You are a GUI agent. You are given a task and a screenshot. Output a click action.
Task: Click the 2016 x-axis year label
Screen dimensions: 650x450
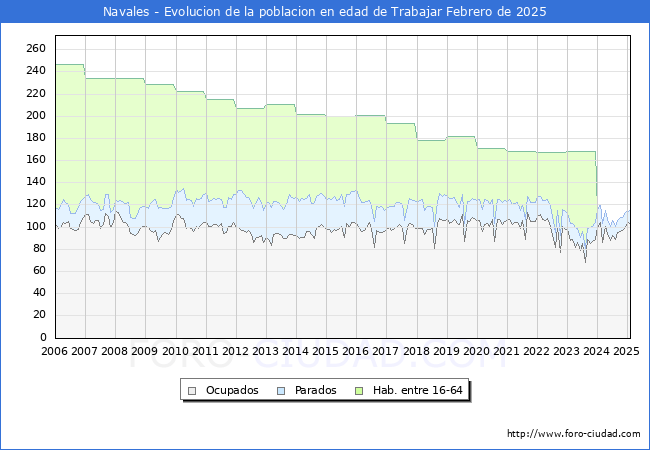(x=355, y=351)
